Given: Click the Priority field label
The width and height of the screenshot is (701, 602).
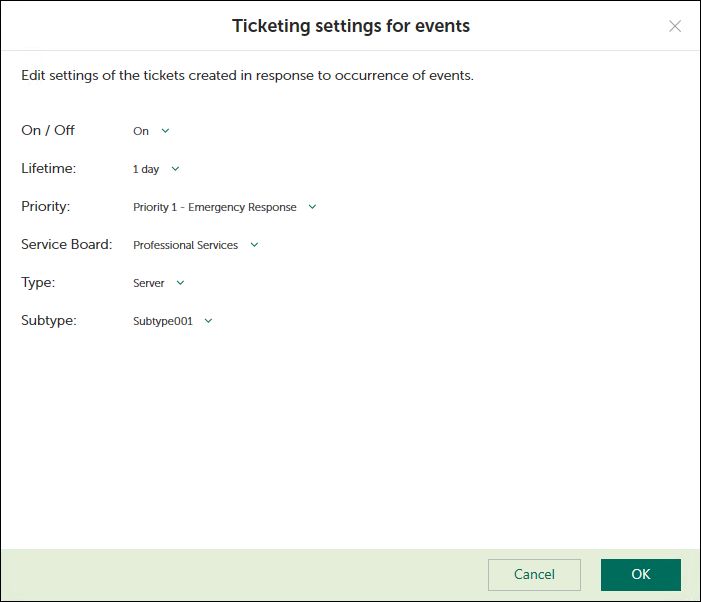Looking at the screenshot, I should pos(46,206).
